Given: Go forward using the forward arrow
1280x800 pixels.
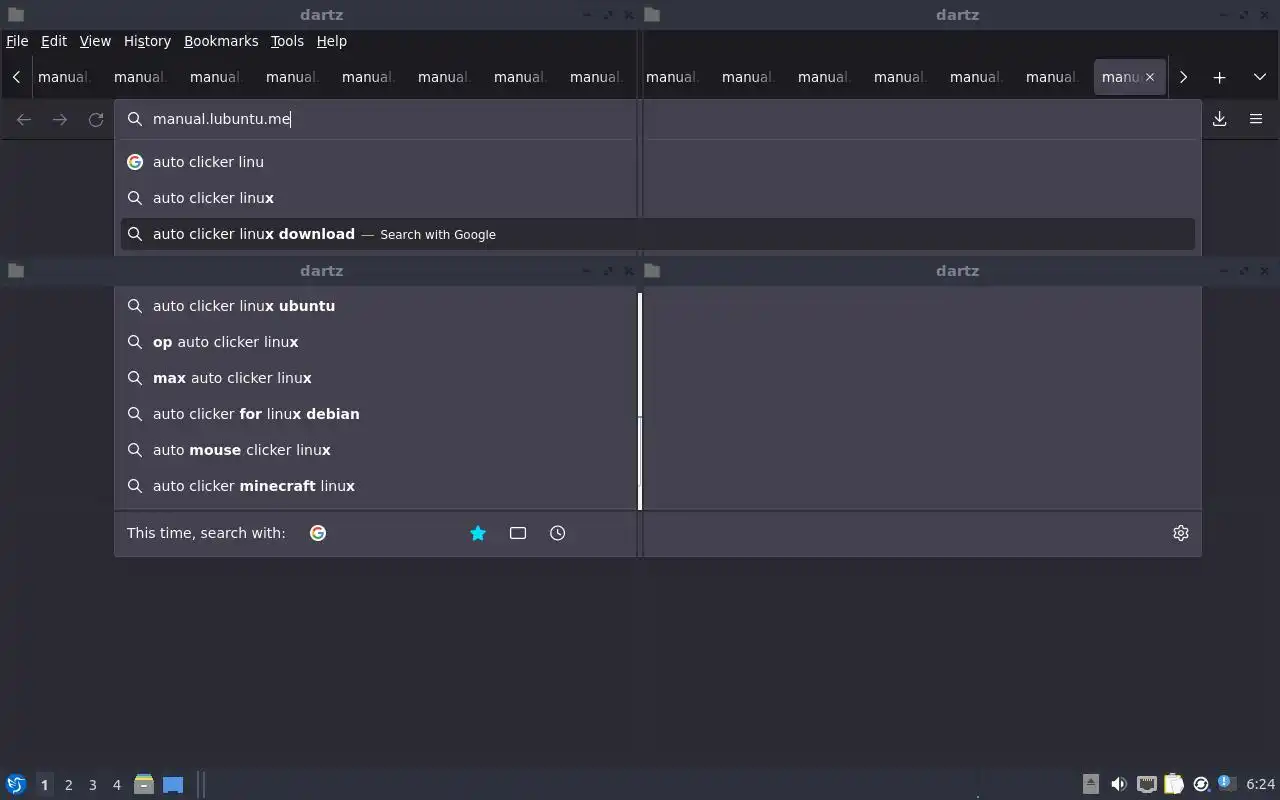Looking at the screenshot, I should click(x=60, y=119).
